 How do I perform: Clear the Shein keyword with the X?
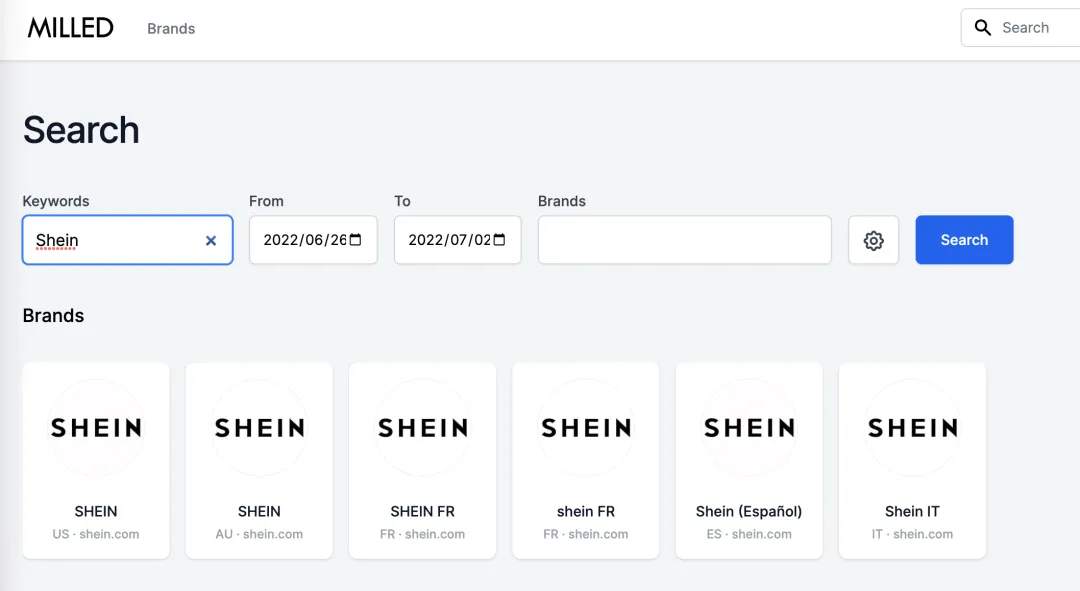coord(211,240)
